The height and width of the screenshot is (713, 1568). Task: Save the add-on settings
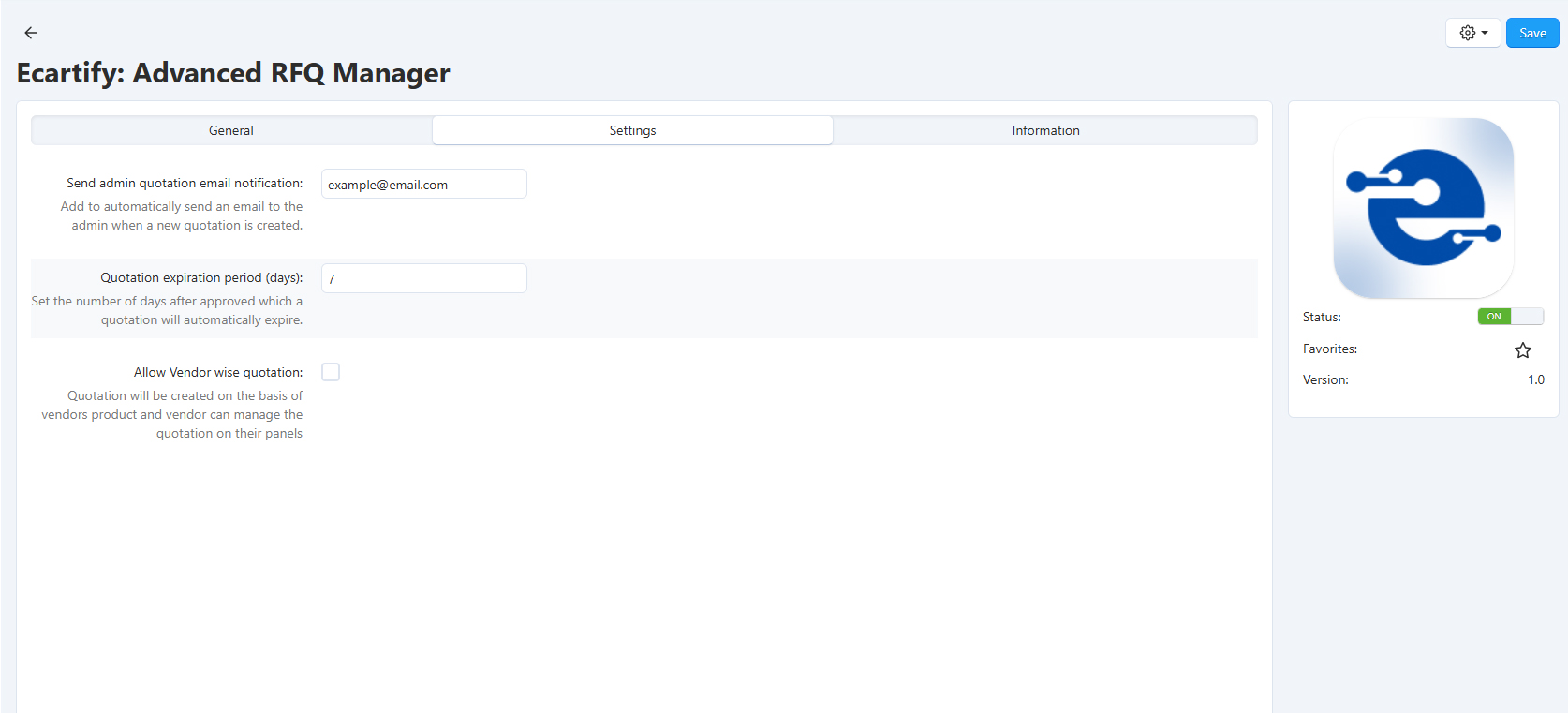[1531, 33]
